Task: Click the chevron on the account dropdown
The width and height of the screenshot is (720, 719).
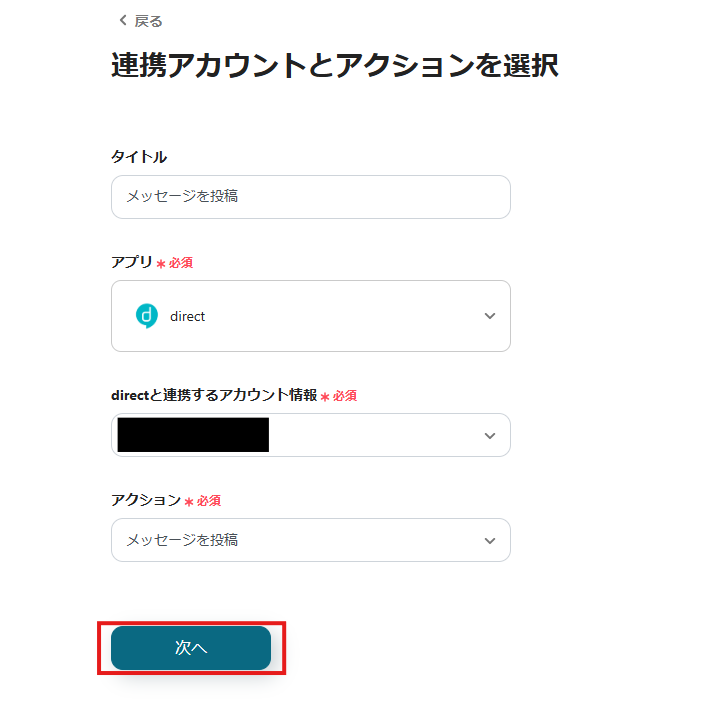Action: click(490, 436)
